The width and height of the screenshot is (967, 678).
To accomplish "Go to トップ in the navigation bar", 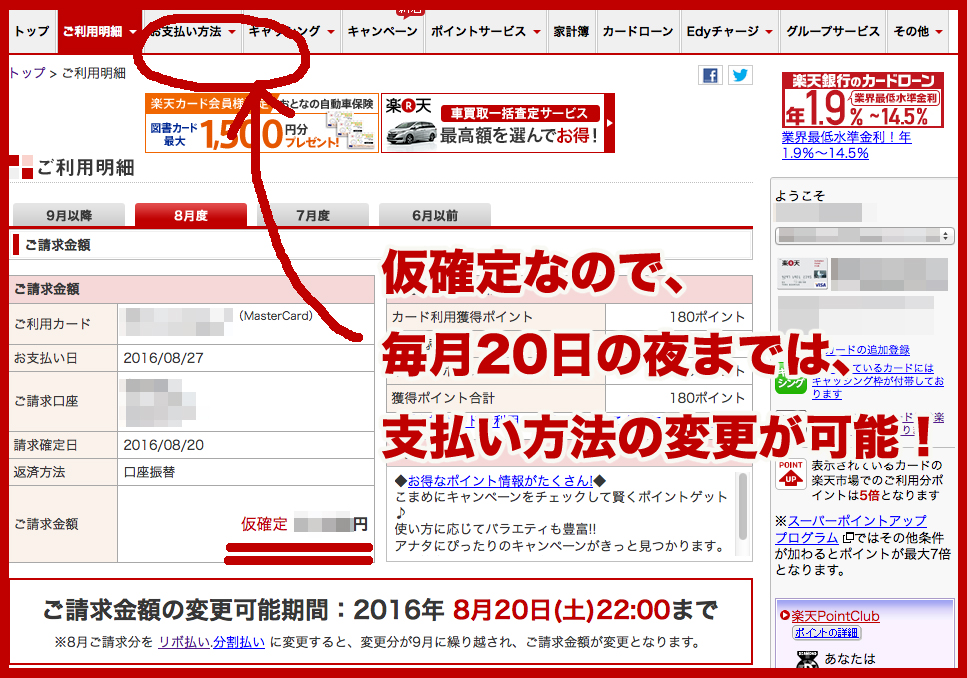I will pyautogui.click(x=31, y=31).
